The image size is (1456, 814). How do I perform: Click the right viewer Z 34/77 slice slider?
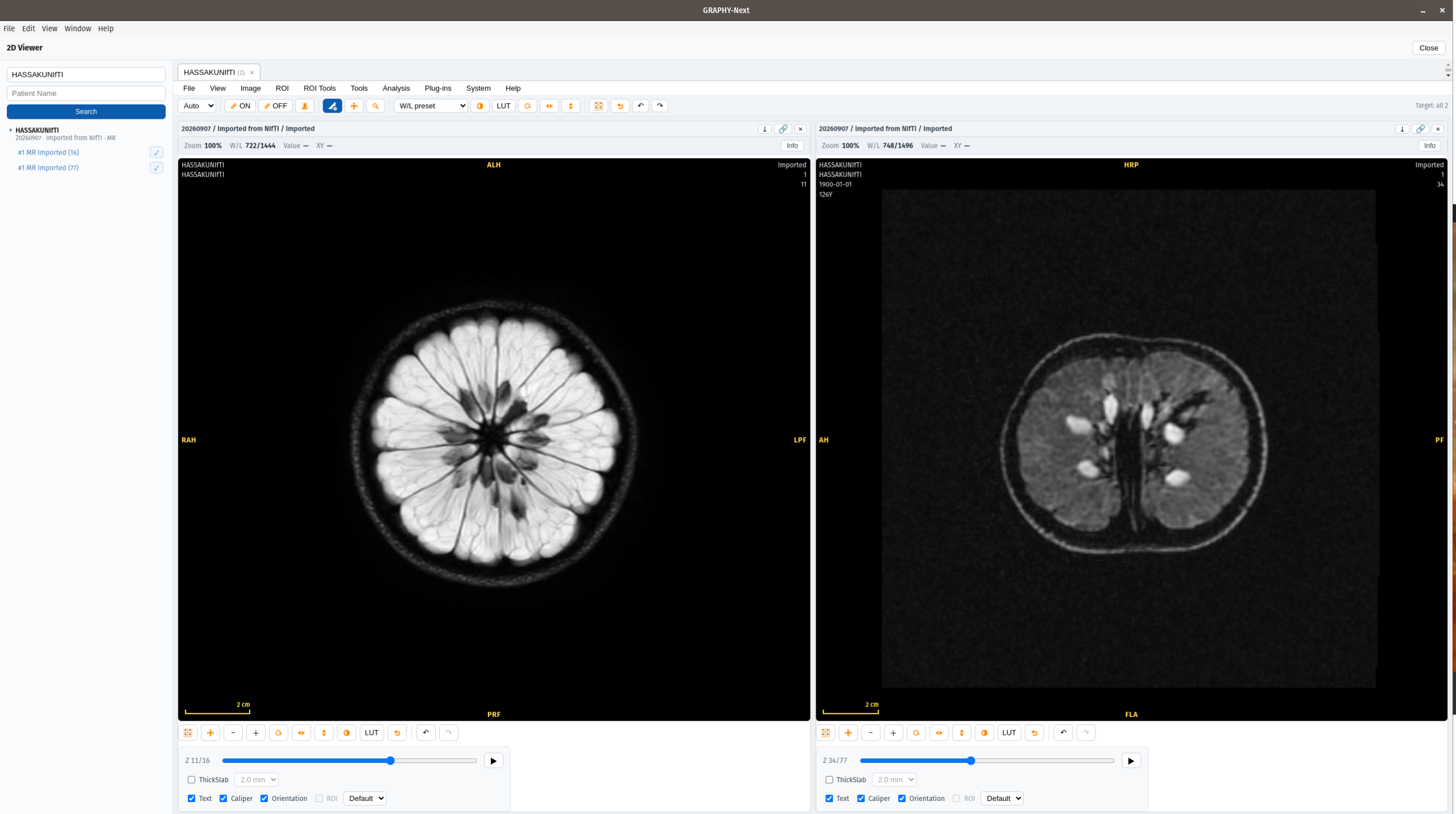987,761
